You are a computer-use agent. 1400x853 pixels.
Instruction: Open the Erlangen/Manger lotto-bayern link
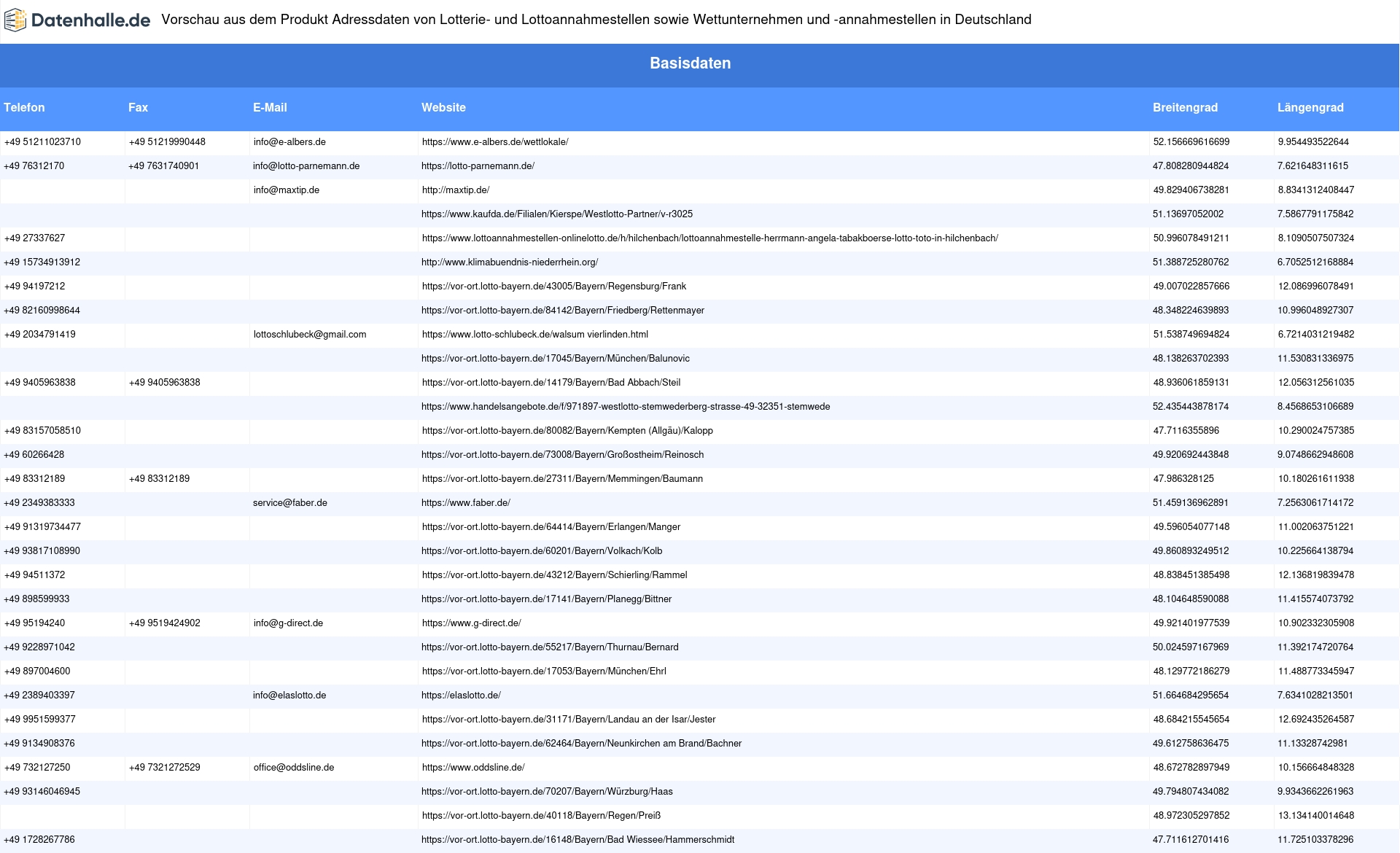pos(551,527)
